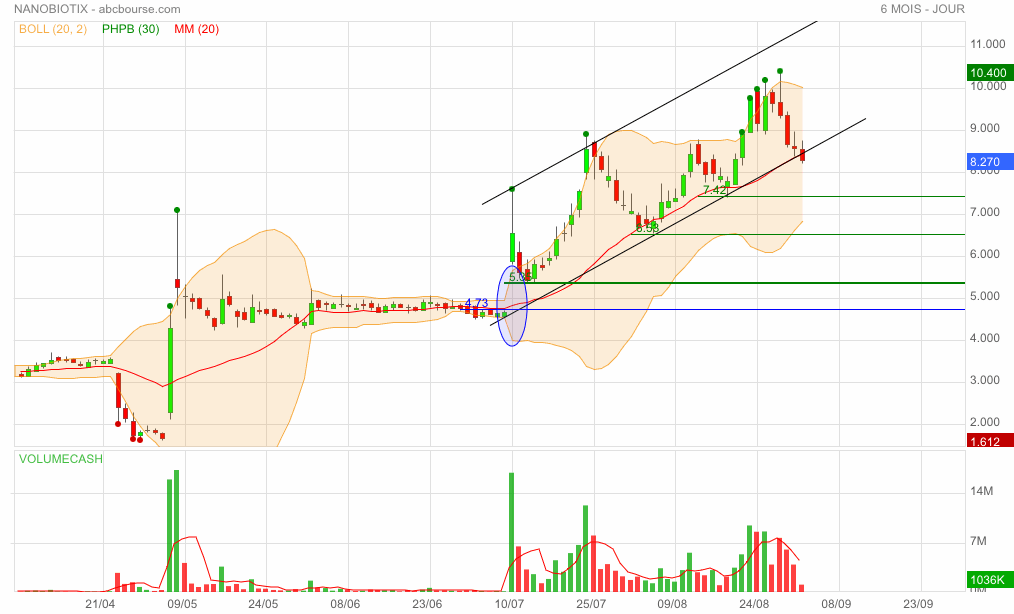Click the 3.000 price axis label
Screen dimensions: 1014x614
point(985,380)
